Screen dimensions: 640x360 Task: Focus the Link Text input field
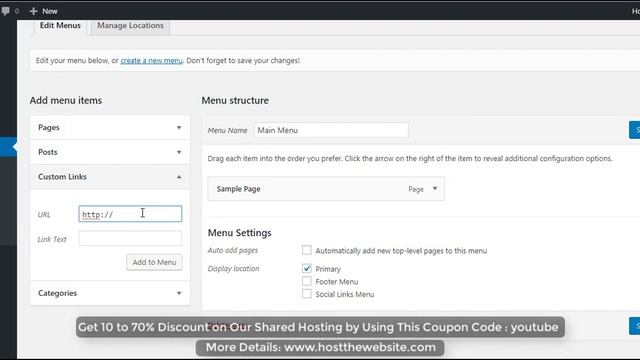coord(130,238)
